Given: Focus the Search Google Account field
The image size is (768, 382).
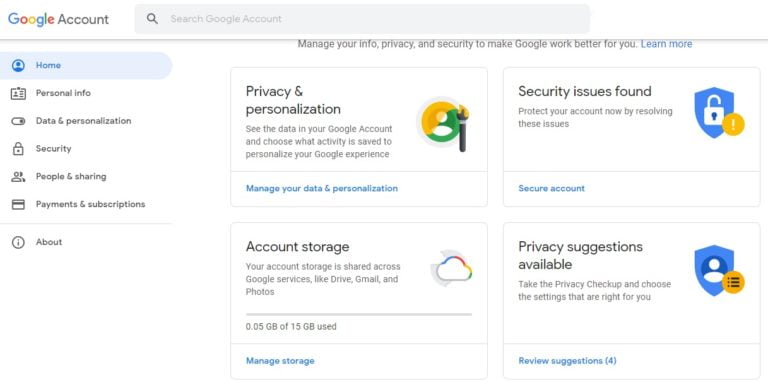Looking at the screenshot, I should pyautogui.click(x=362, y=19).
